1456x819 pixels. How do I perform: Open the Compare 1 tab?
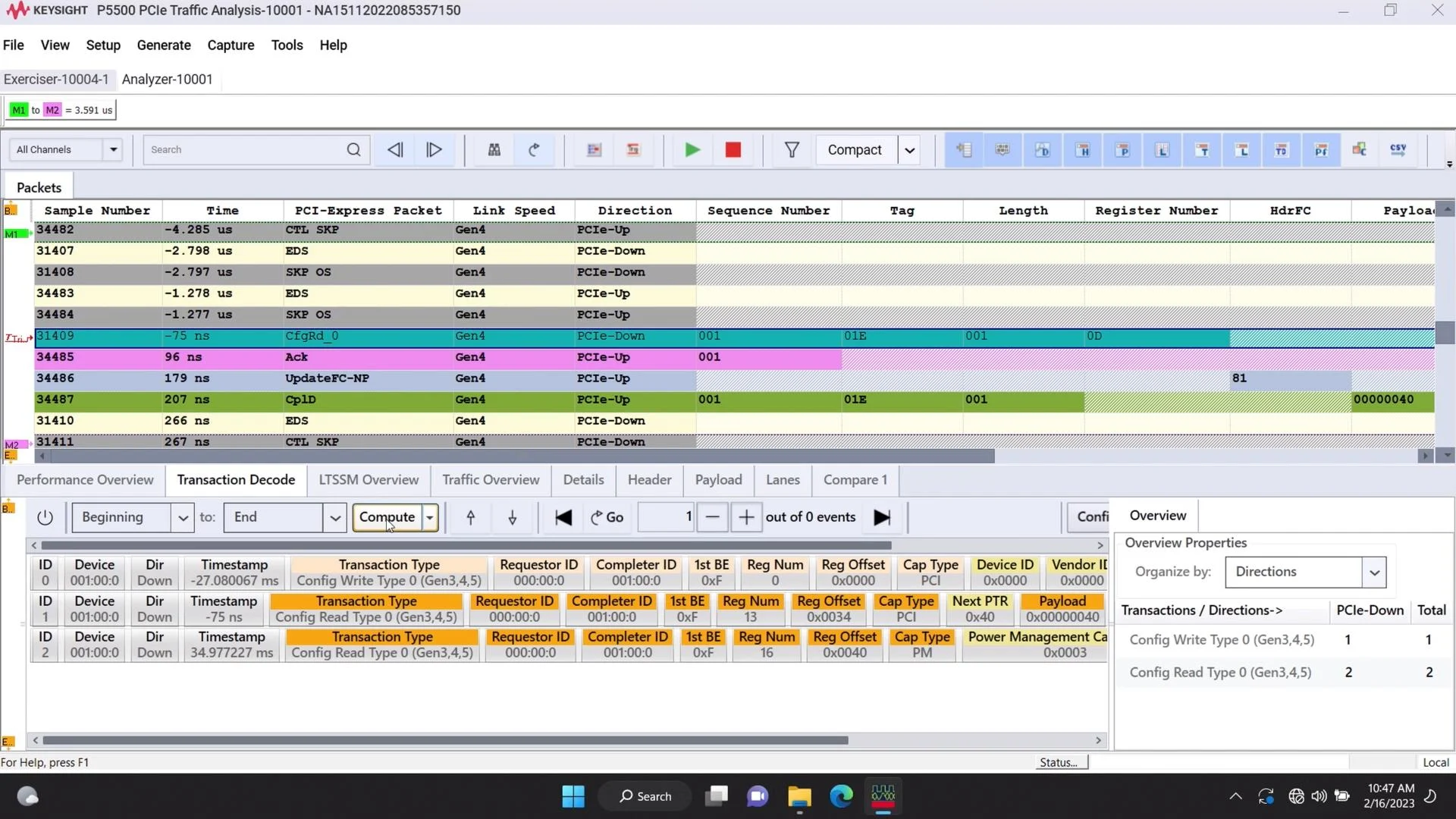[855, 479]
